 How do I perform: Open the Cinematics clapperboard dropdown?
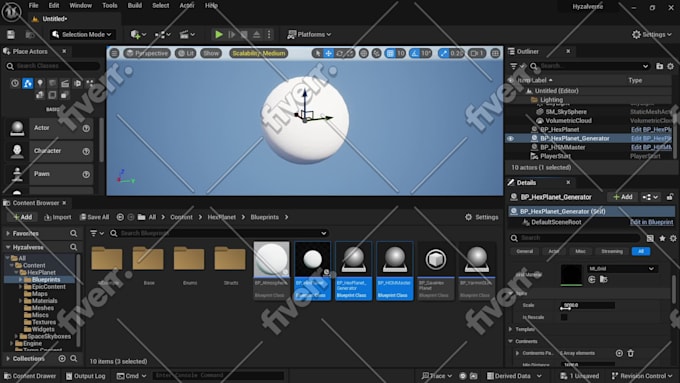pos(187,34)
